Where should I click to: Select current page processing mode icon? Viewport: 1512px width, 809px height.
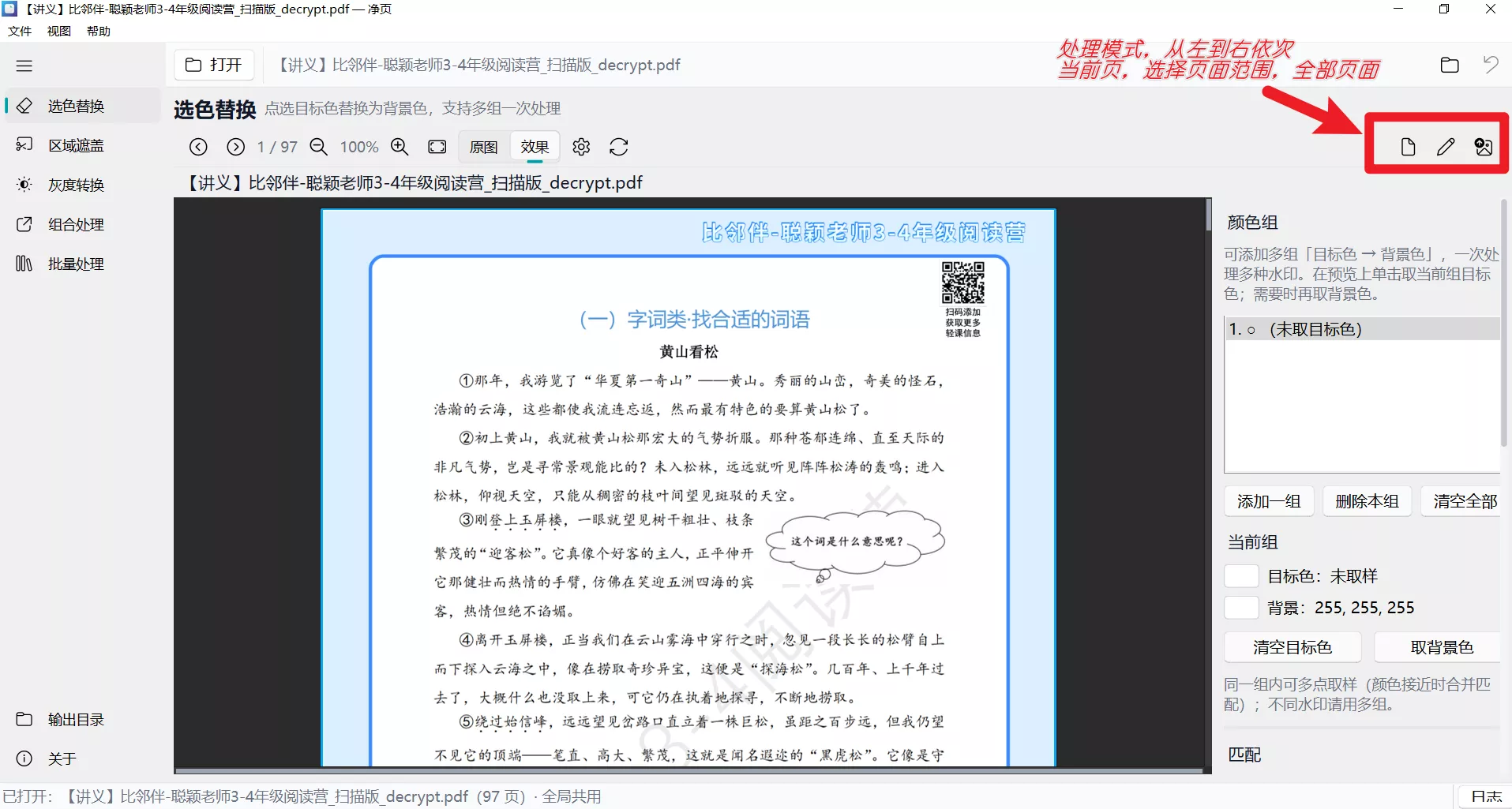1408,147
